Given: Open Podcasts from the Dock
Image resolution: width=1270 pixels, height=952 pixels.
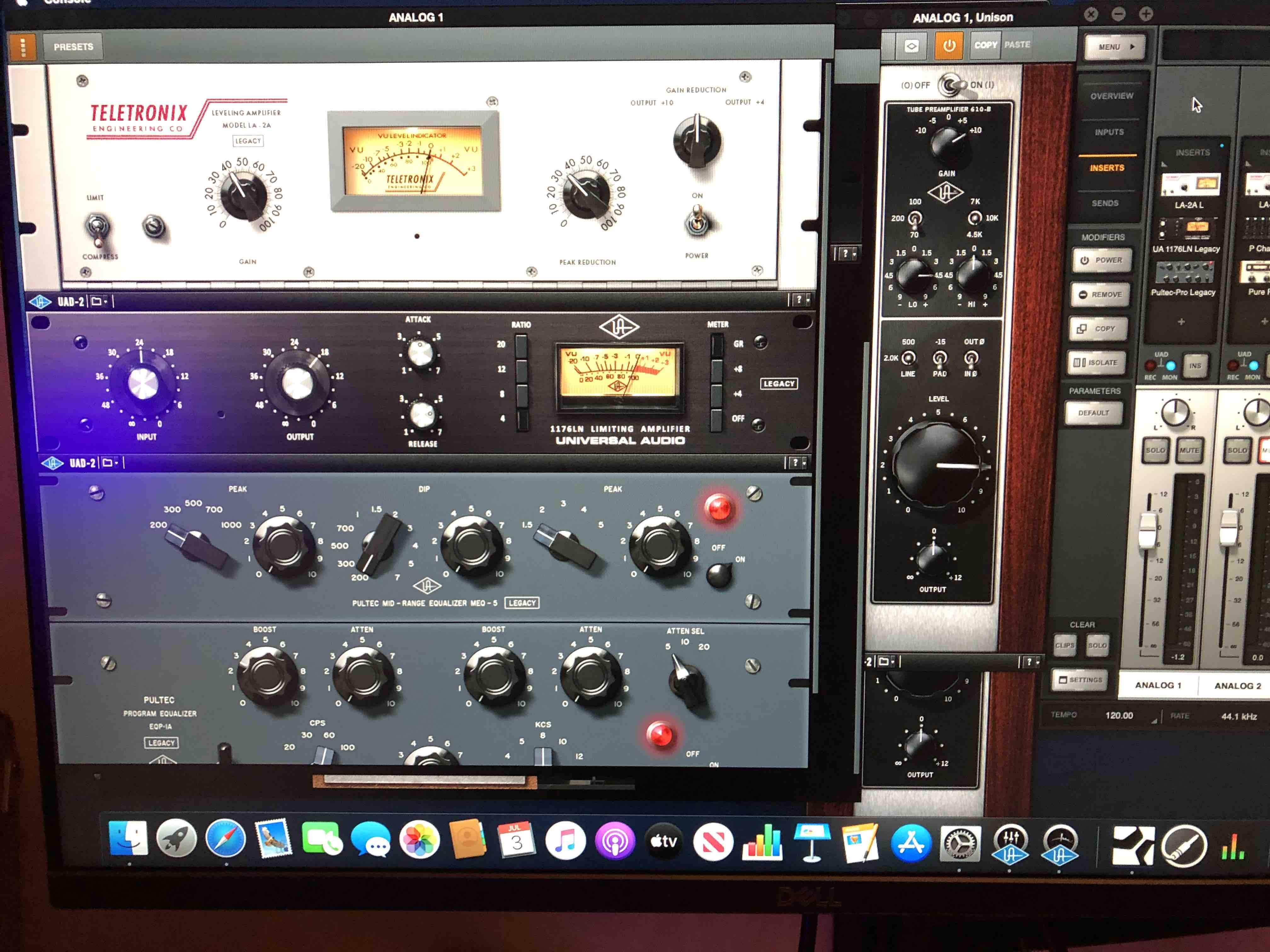Looking at the screenshot, I should click(x=615, y=841).
